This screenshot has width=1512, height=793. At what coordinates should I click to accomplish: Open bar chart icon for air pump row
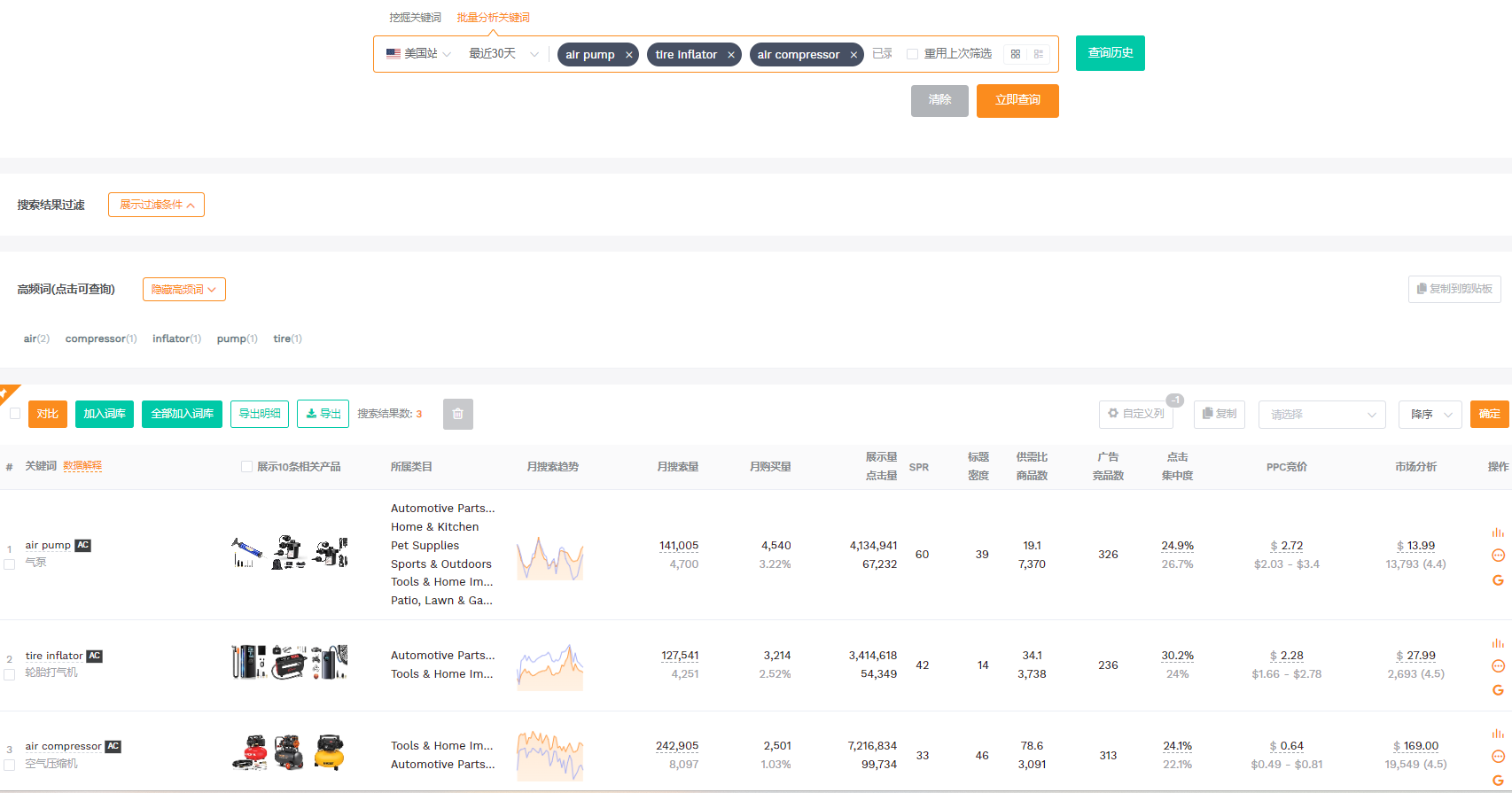1498,533
